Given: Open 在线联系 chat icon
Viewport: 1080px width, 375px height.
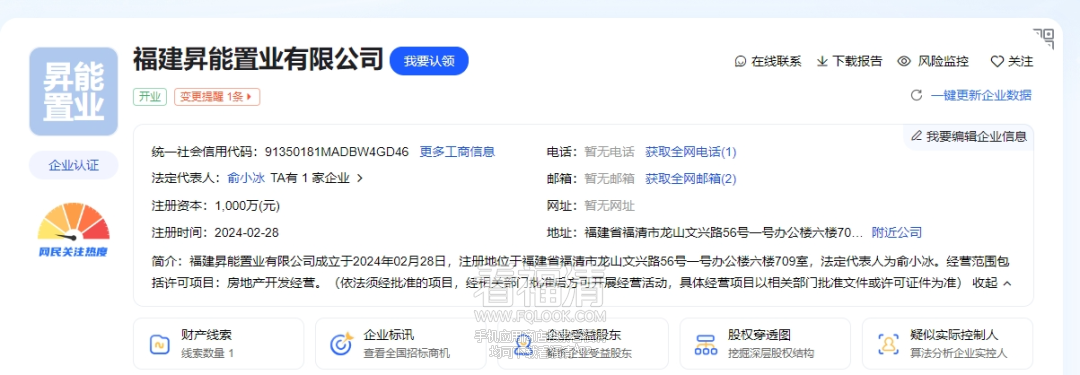Looking at the screenshot, I should (740, 61).
